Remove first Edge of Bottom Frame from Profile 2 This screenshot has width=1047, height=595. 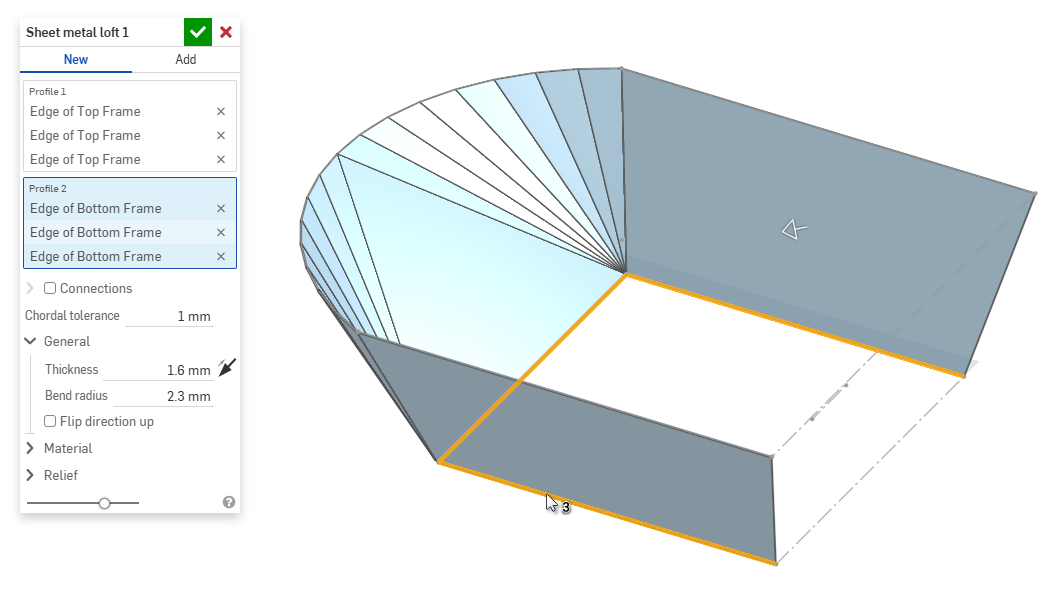221,209
